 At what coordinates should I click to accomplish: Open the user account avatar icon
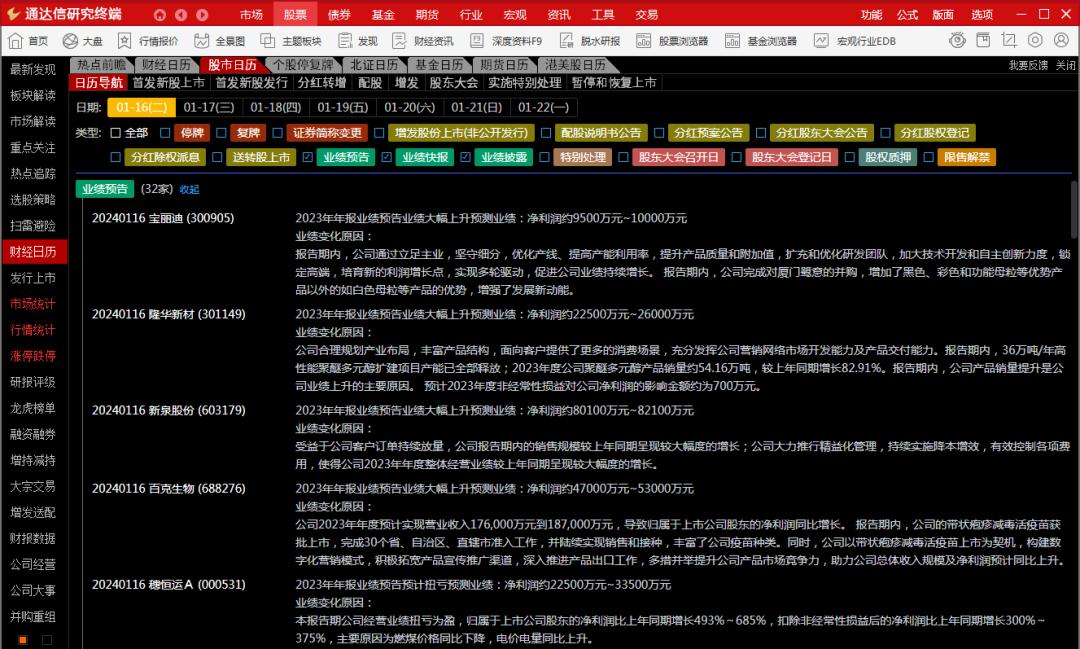pos(1061,40)
